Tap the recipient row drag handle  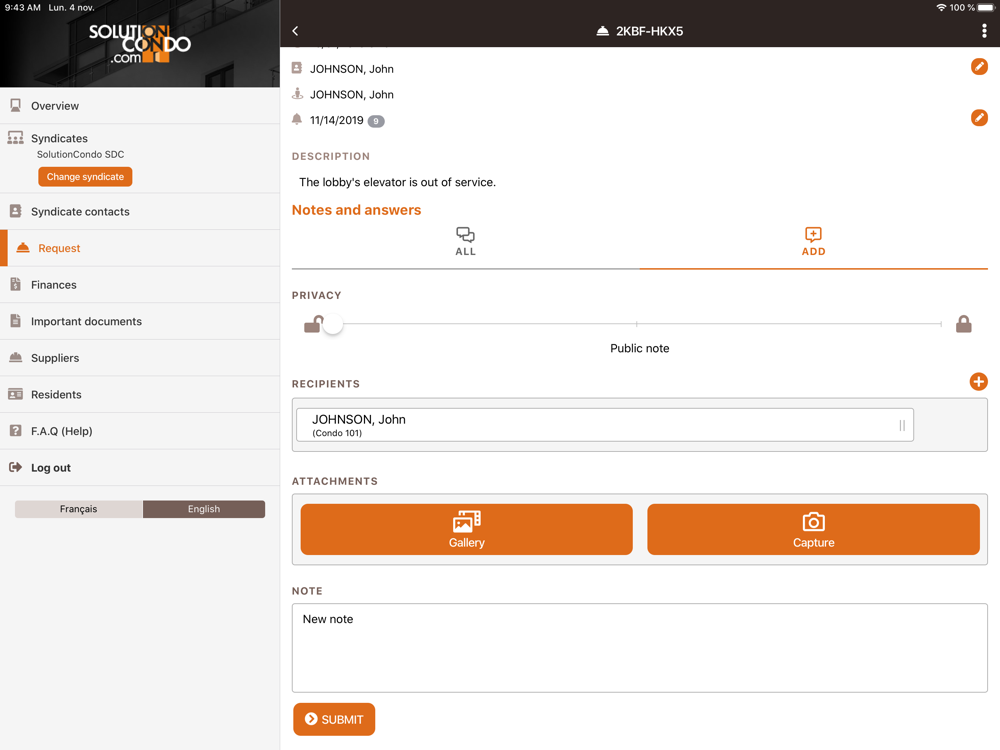(901, 425)
